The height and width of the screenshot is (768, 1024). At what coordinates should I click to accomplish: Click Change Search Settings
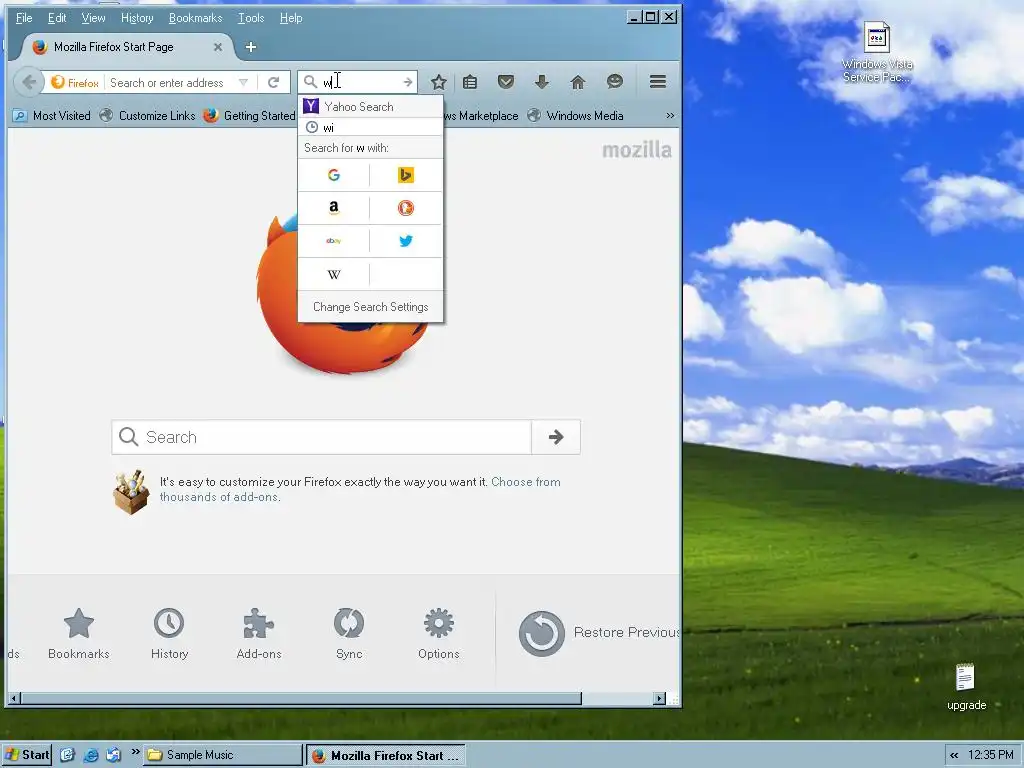pos(370,307)
